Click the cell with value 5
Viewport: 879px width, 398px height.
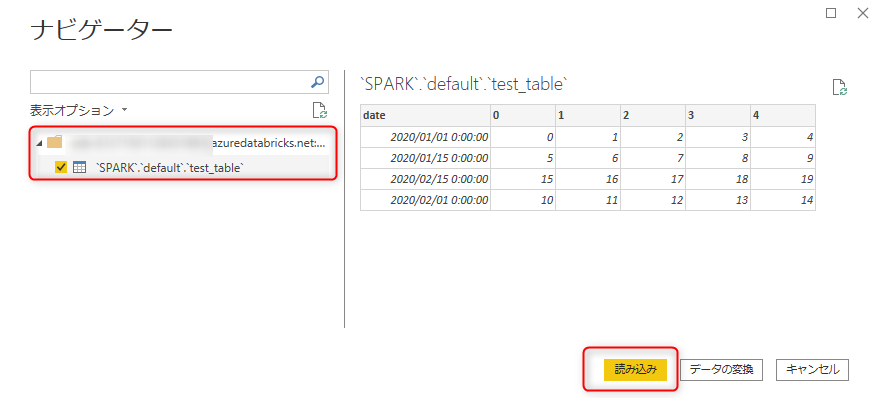click(x=522, y=158)
